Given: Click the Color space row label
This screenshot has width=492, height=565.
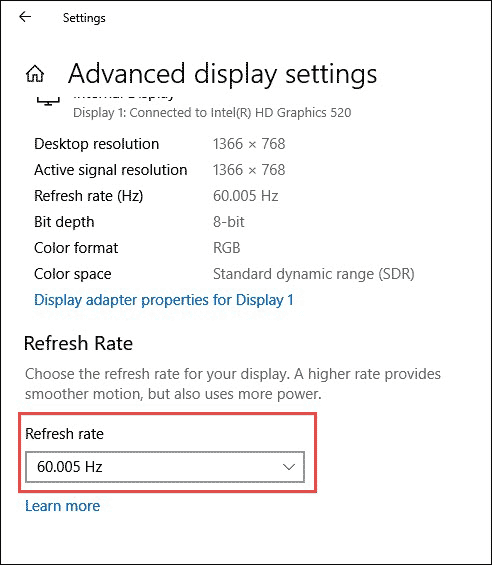Looking at the screenshot, I should point(72,274).
